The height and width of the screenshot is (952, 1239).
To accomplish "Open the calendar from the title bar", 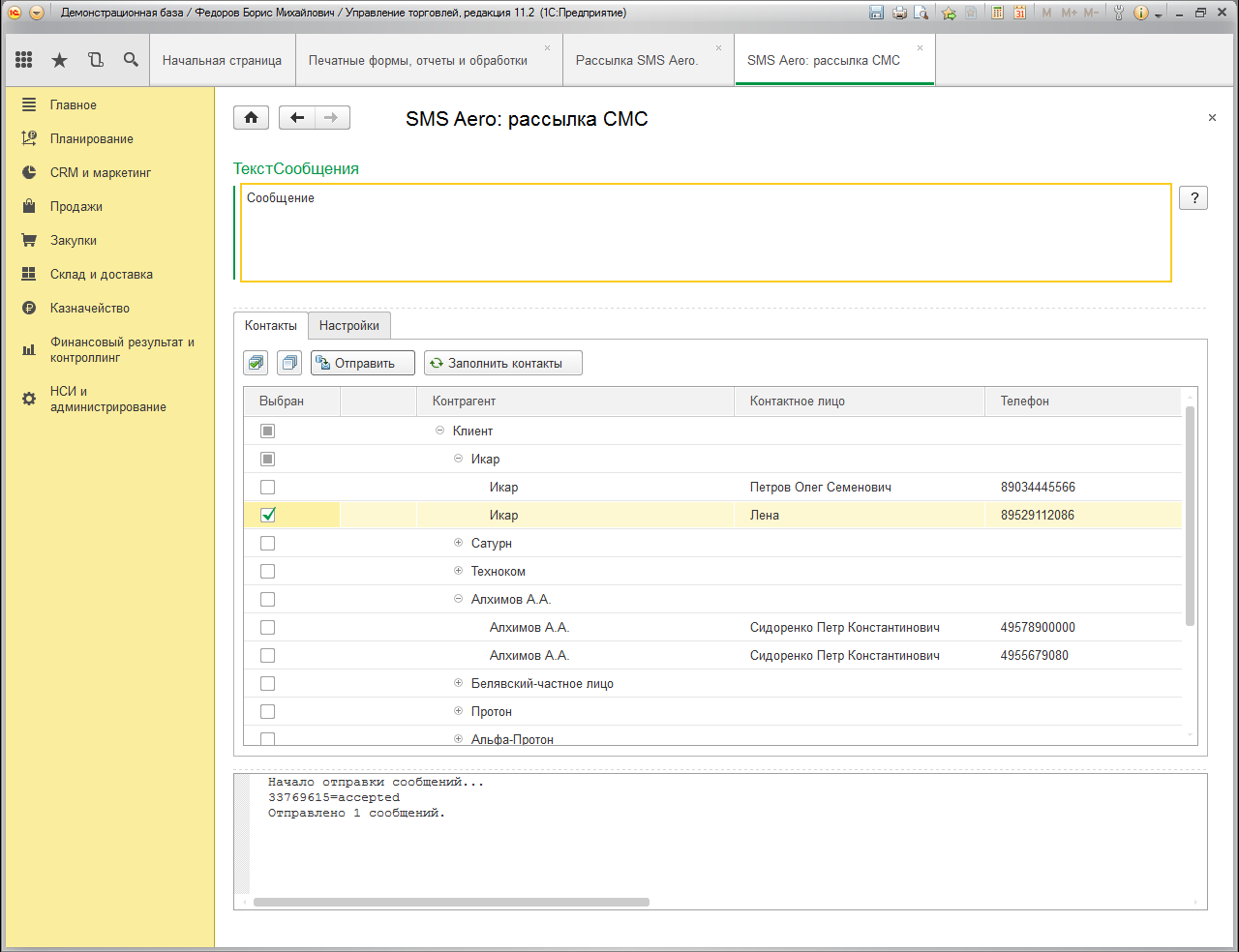I will coord(1019,13).
